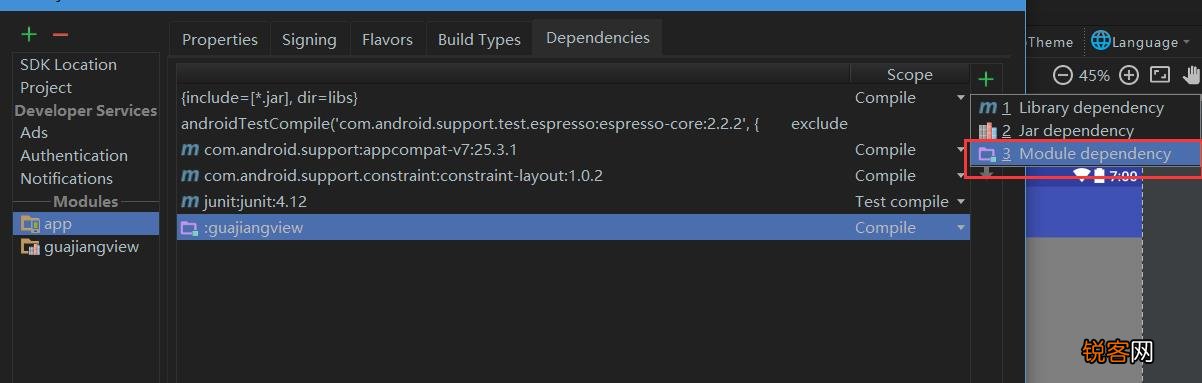The width and height of the screenshot is (1202, 383).
Task: Click the red minus remove-module icon
Action: (x=60, y=35)
